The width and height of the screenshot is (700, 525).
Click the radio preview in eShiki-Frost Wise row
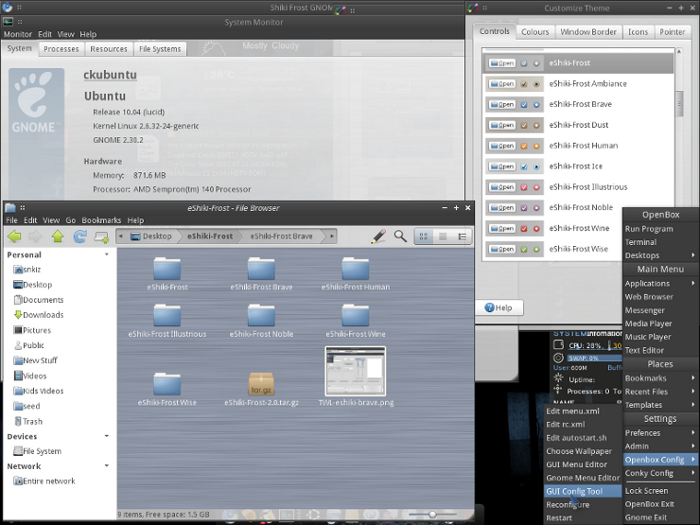(537, 250)
